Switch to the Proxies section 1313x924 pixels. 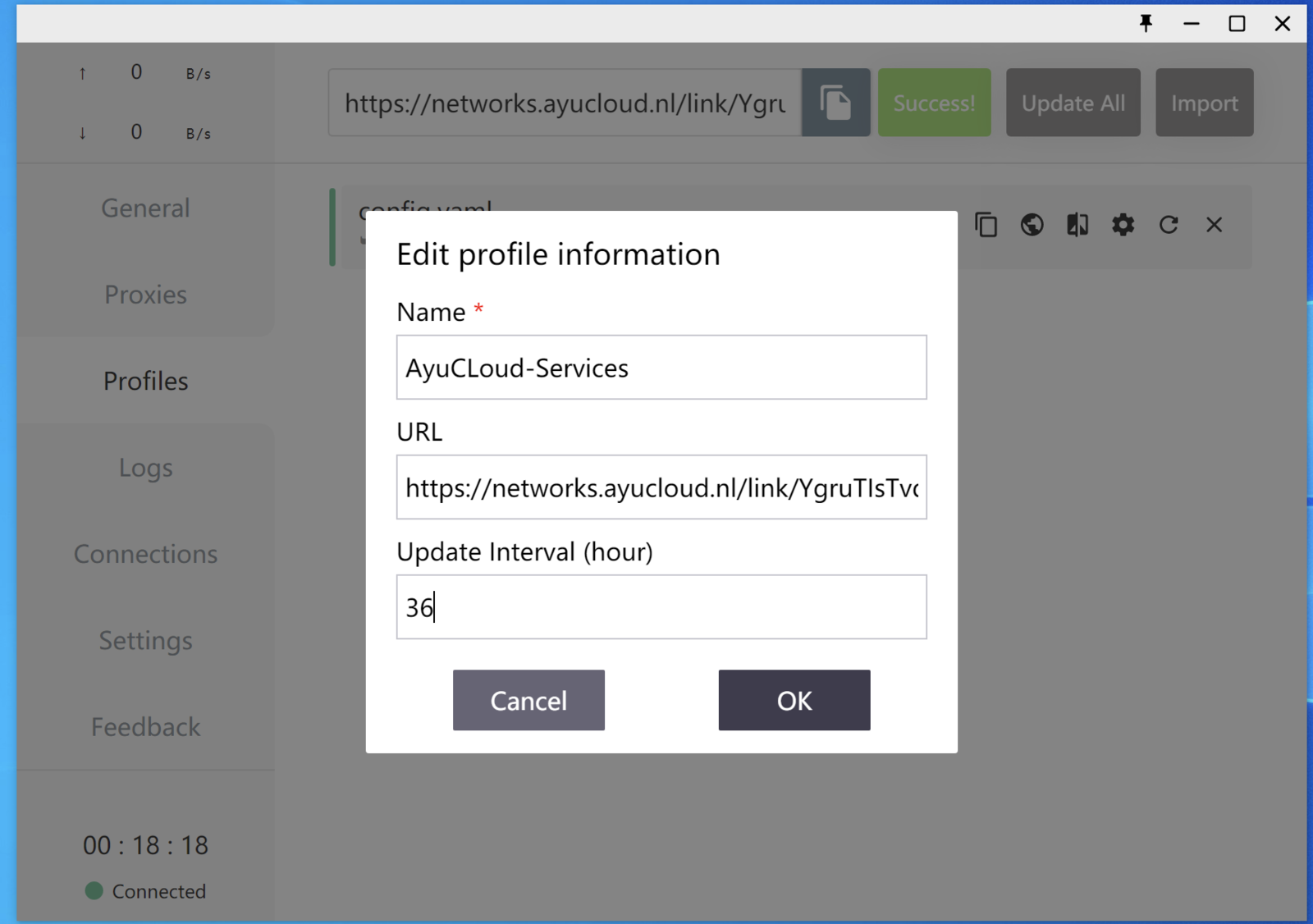coord(145,295)
